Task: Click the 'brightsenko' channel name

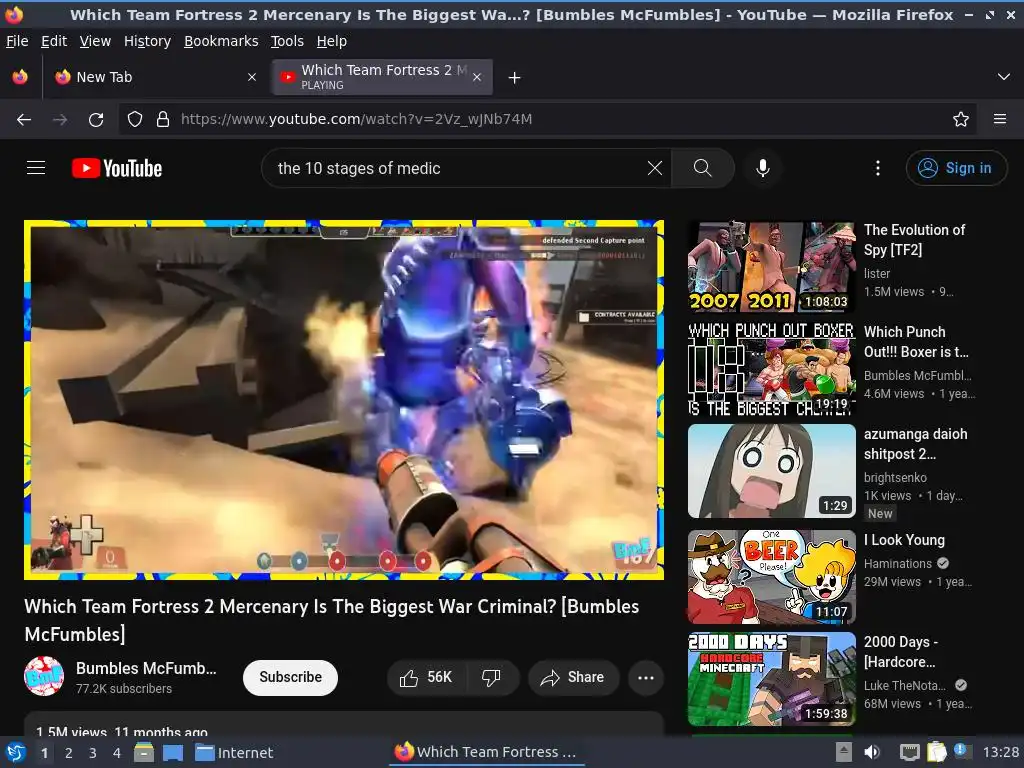Action: (x=895, y=477)
